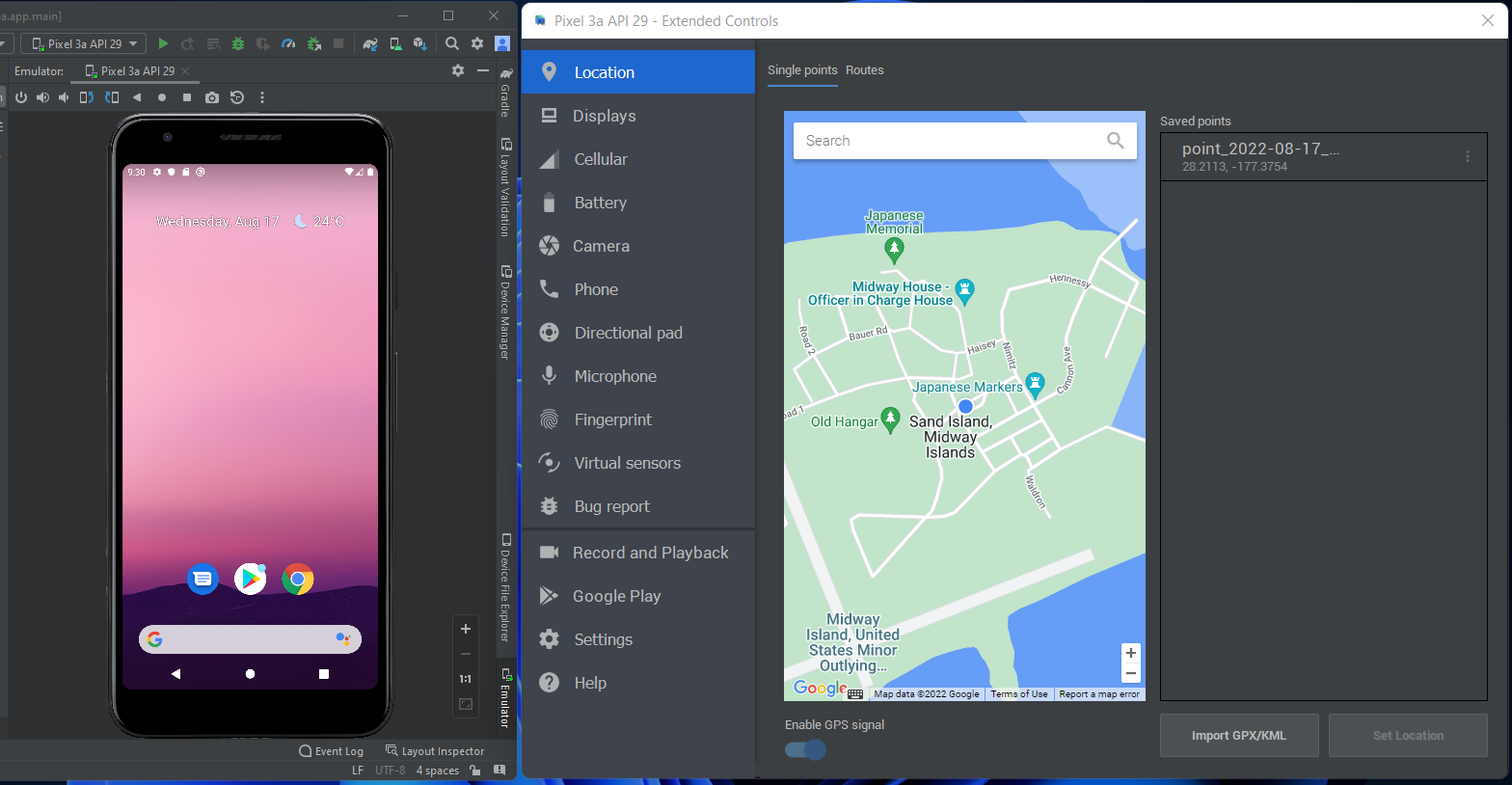1512x785 pixels.
Task: Take an emulator screenshot with camera icon
Action: click(212, 97)
